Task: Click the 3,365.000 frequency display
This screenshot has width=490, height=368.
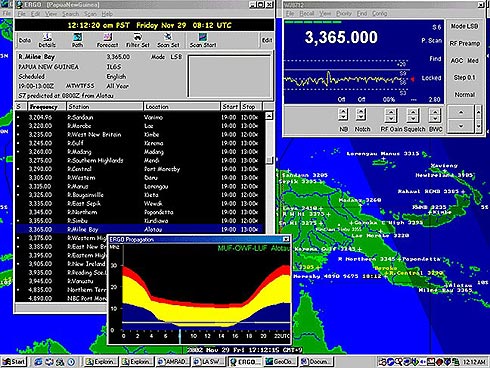Action: click(x=341, y=37)
